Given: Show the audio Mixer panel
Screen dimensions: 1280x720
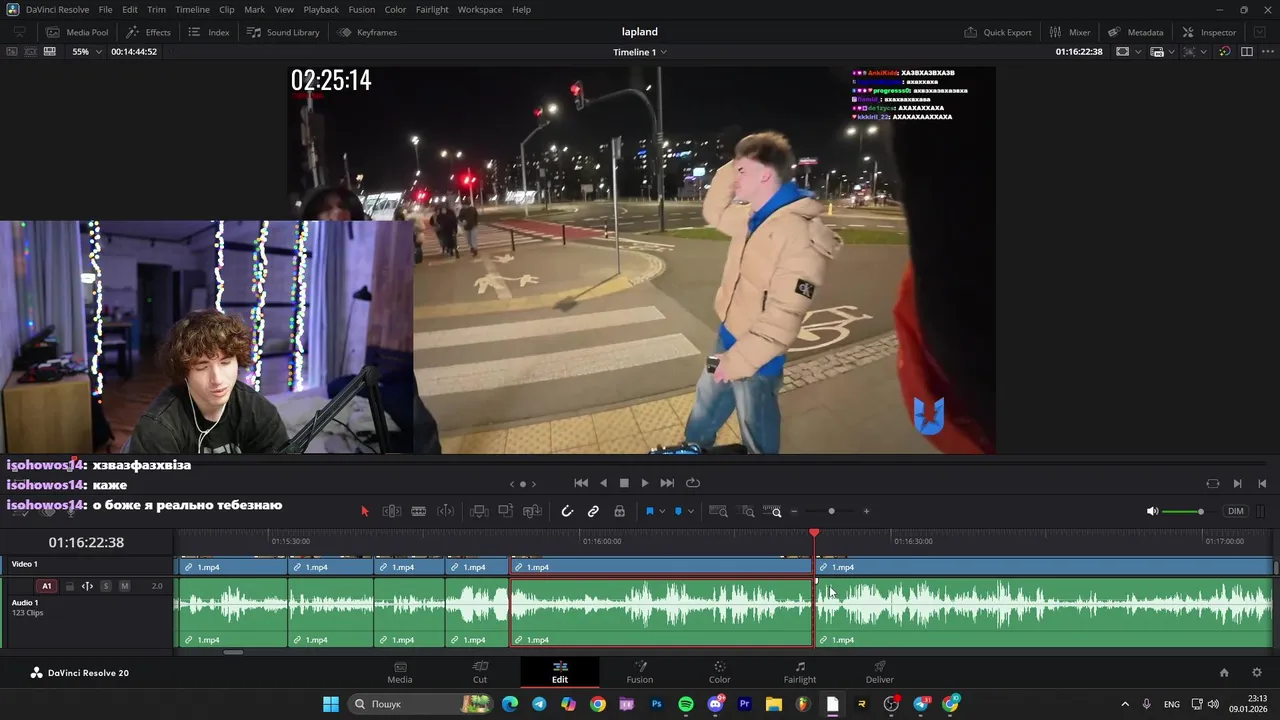Looking at the screenshot, I should 1070,32.
